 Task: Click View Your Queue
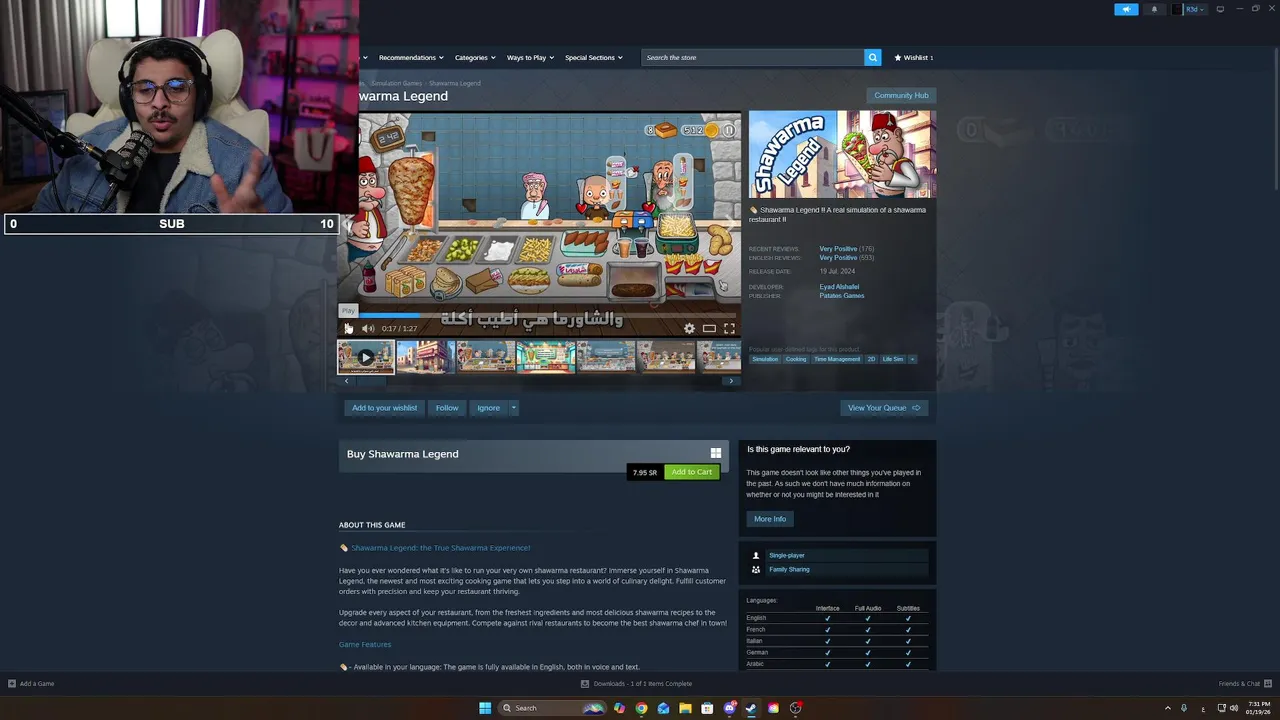(884, 408)
